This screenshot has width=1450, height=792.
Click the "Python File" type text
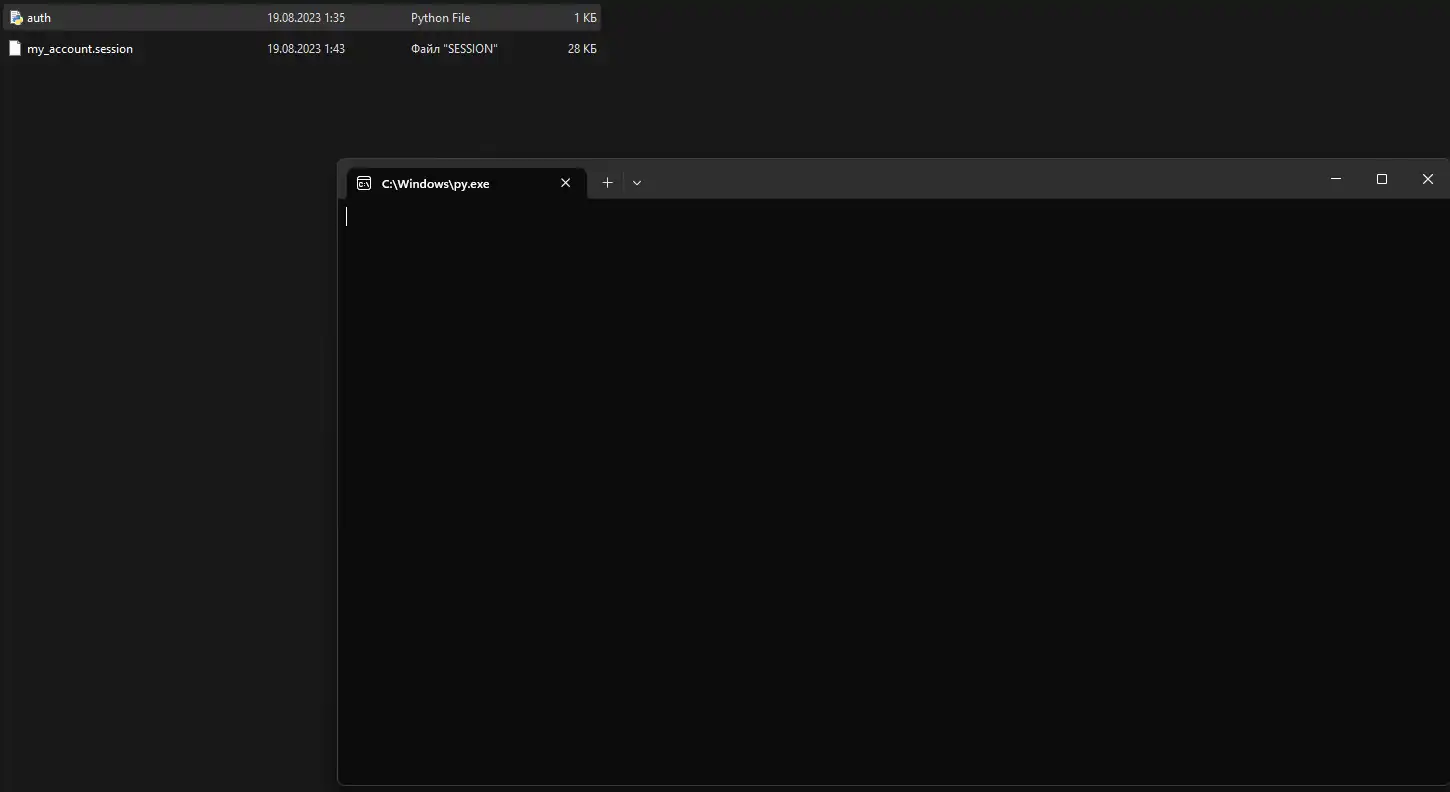point(440,18)
